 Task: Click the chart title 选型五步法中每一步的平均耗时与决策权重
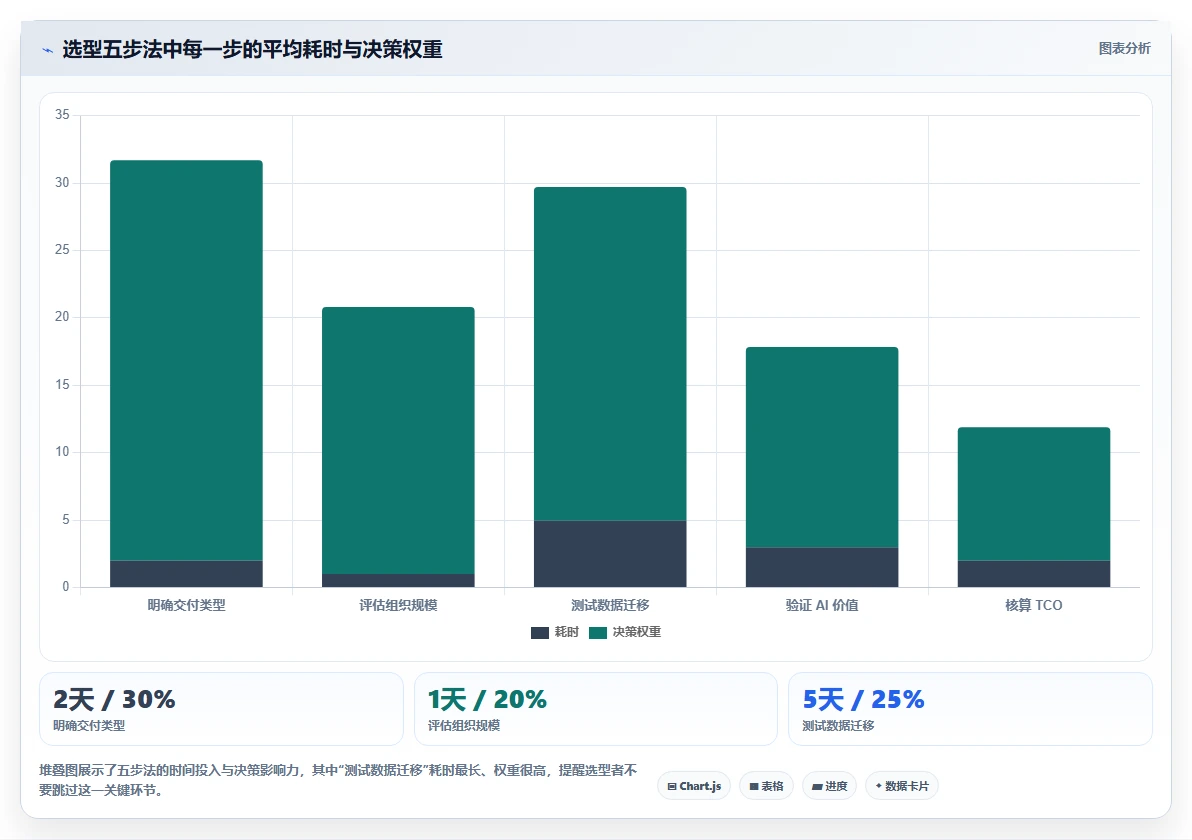252,50
